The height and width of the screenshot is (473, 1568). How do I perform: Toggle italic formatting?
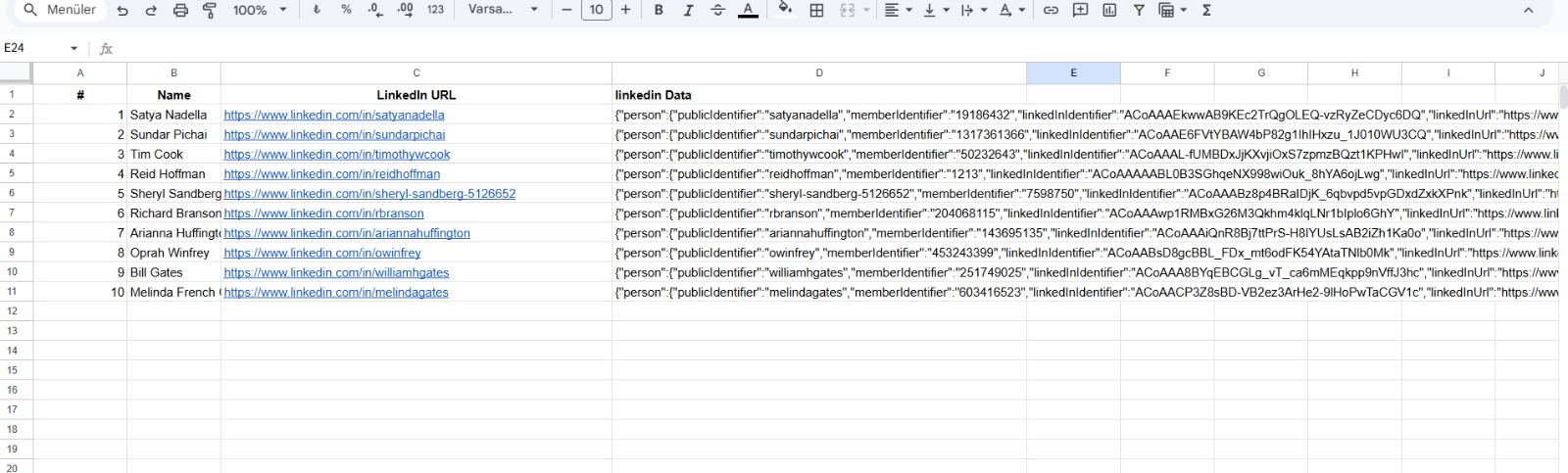[688, 10]
